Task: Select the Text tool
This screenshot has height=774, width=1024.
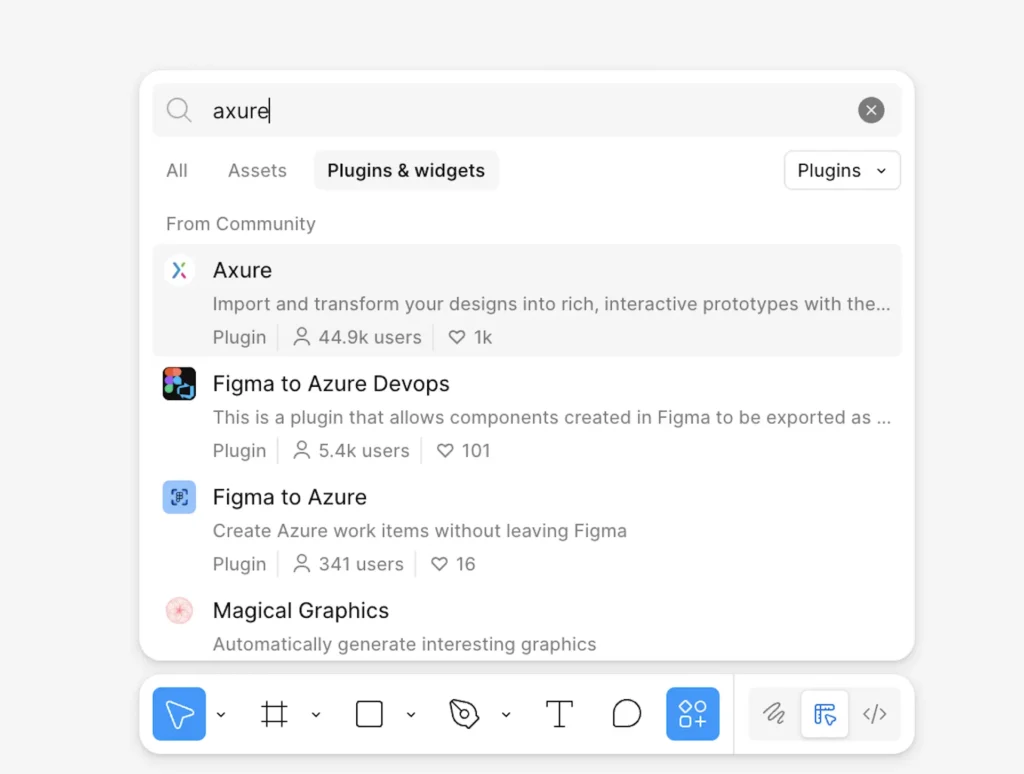Action: (x=559, y=714)
